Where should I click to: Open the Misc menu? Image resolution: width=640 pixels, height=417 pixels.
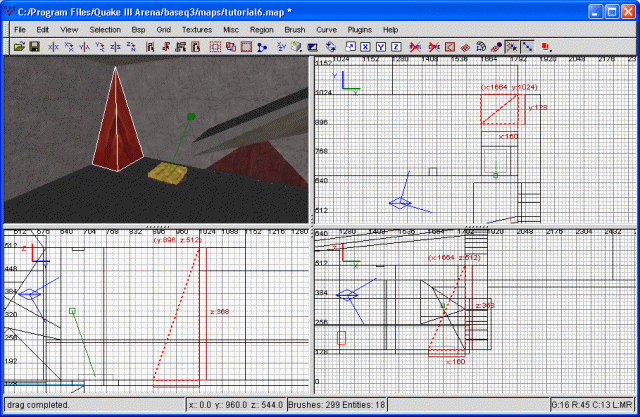pos(231,30)
